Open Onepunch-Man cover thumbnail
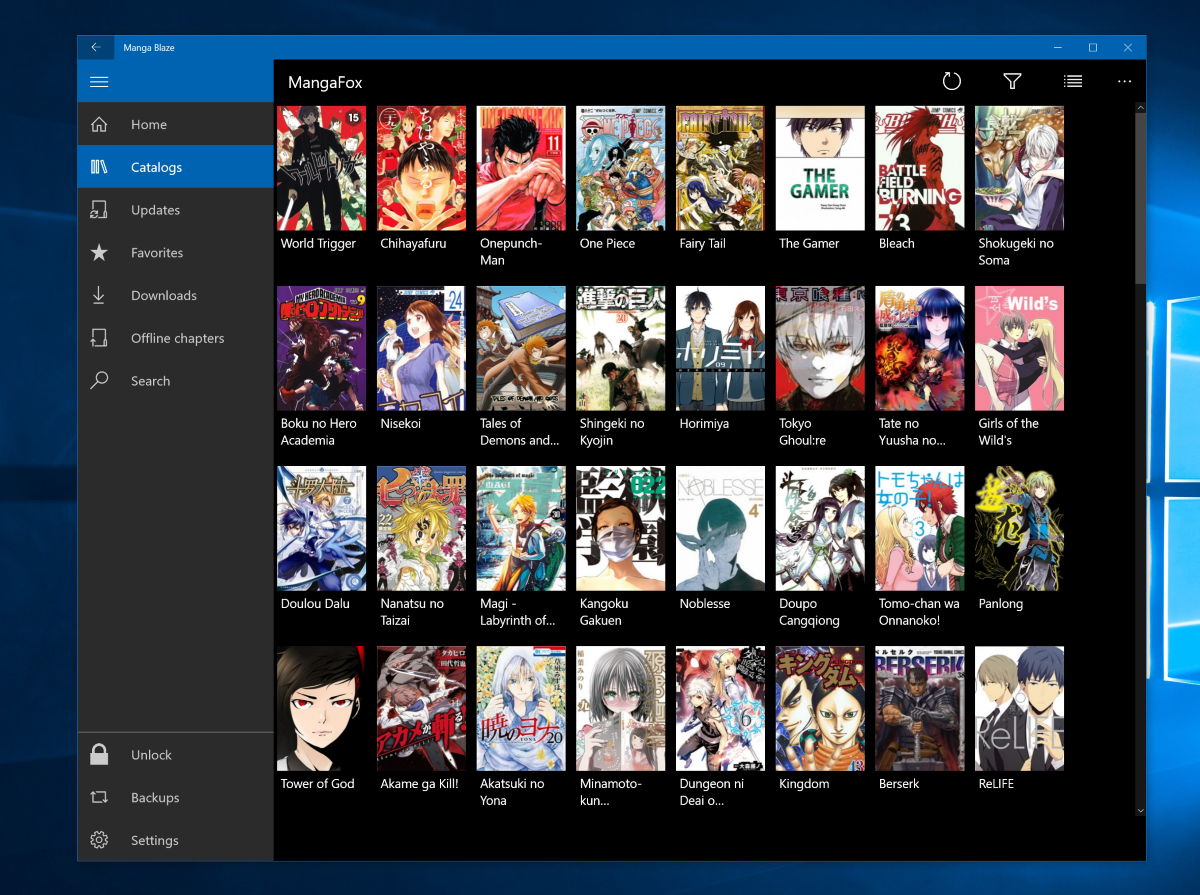This screenshot has height=895, width=1200. coord(521,168)
